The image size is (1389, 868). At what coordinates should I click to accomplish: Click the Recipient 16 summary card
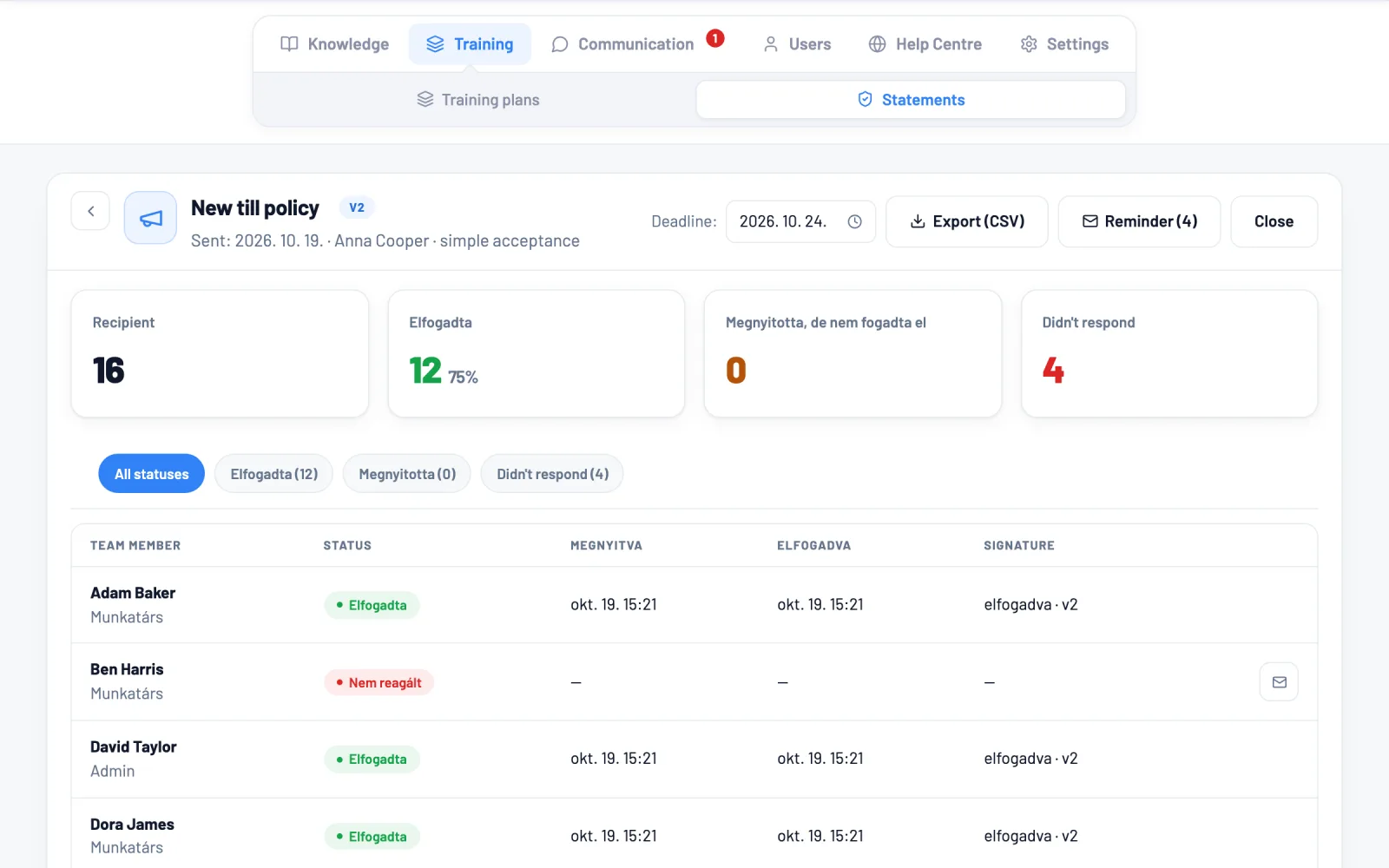(220, 353)
